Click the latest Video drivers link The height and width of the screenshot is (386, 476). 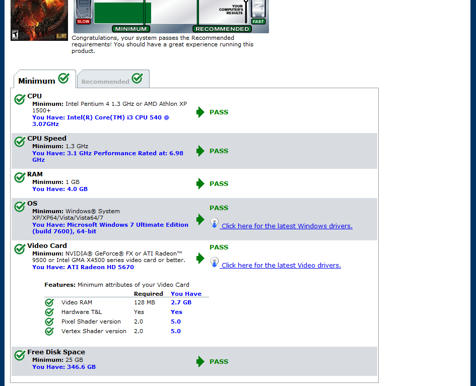pyautogui.click(x=281, y=265)
